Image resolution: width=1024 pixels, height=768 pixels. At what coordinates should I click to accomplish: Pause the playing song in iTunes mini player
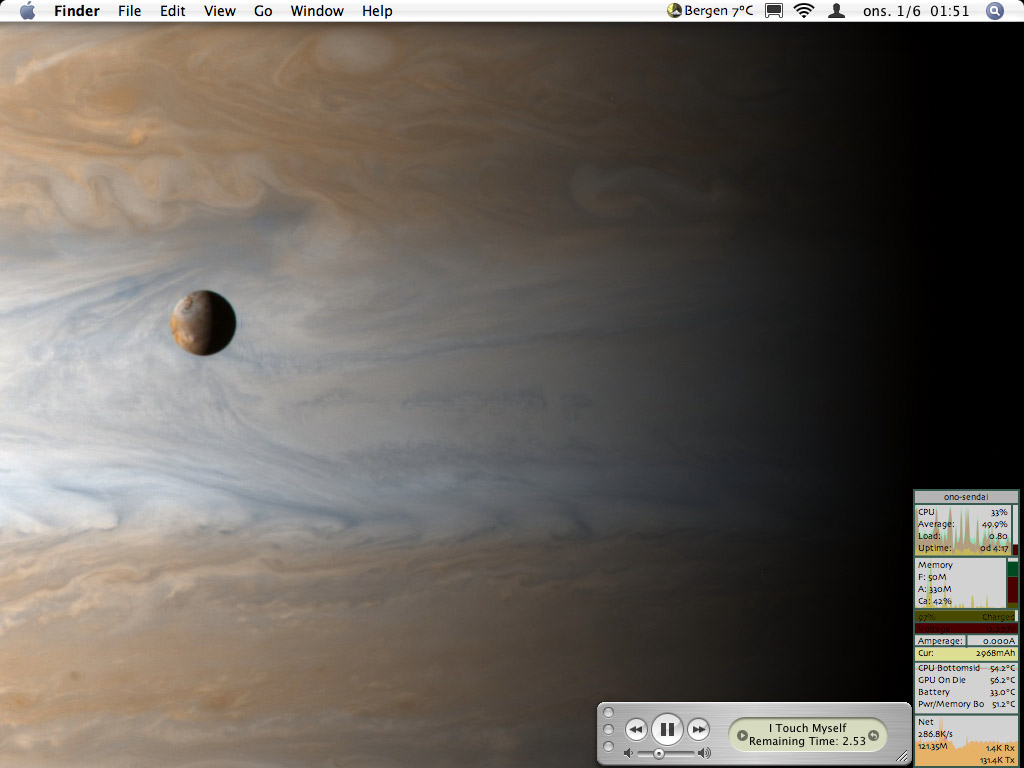[667, 729]
